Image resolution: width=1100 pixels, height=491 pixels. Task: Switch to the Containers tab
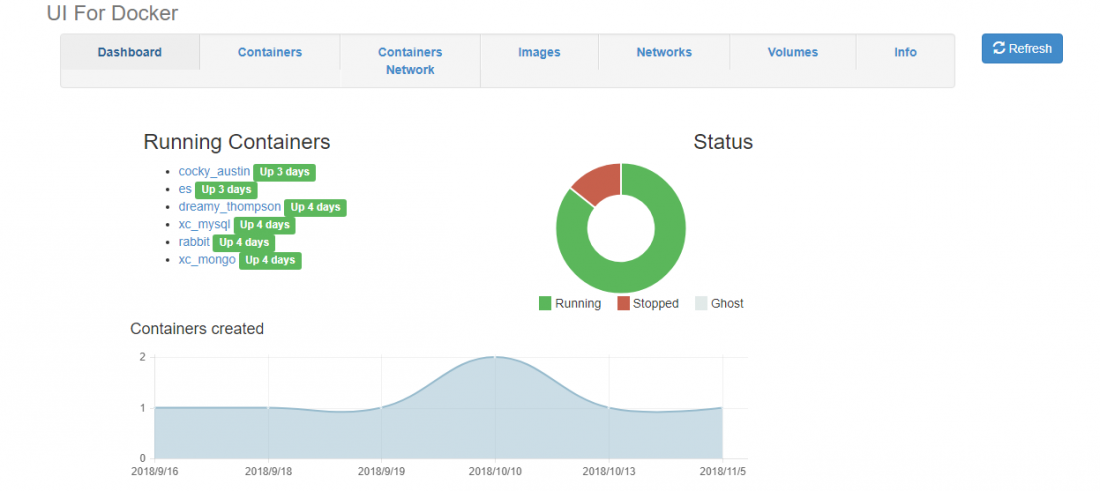269,52
